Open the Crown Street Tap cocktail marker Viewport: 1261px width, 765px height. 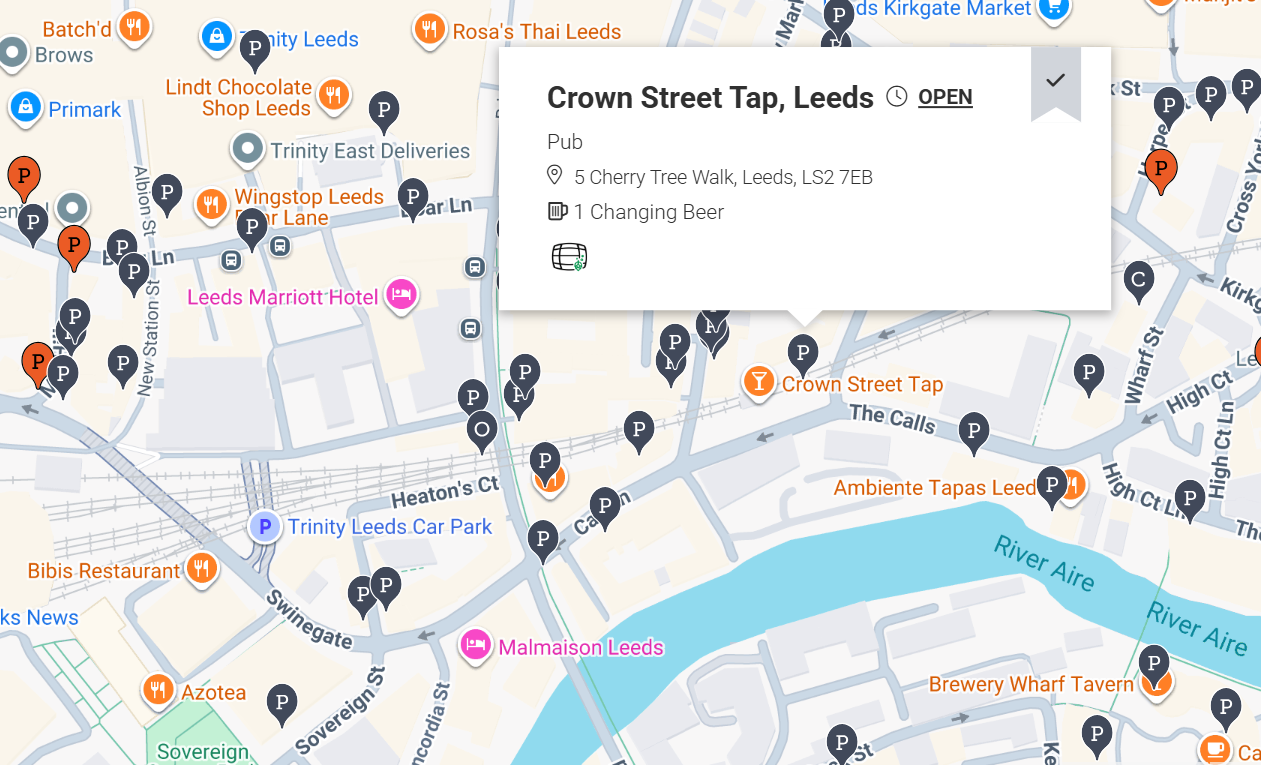(x=759, y=381)
